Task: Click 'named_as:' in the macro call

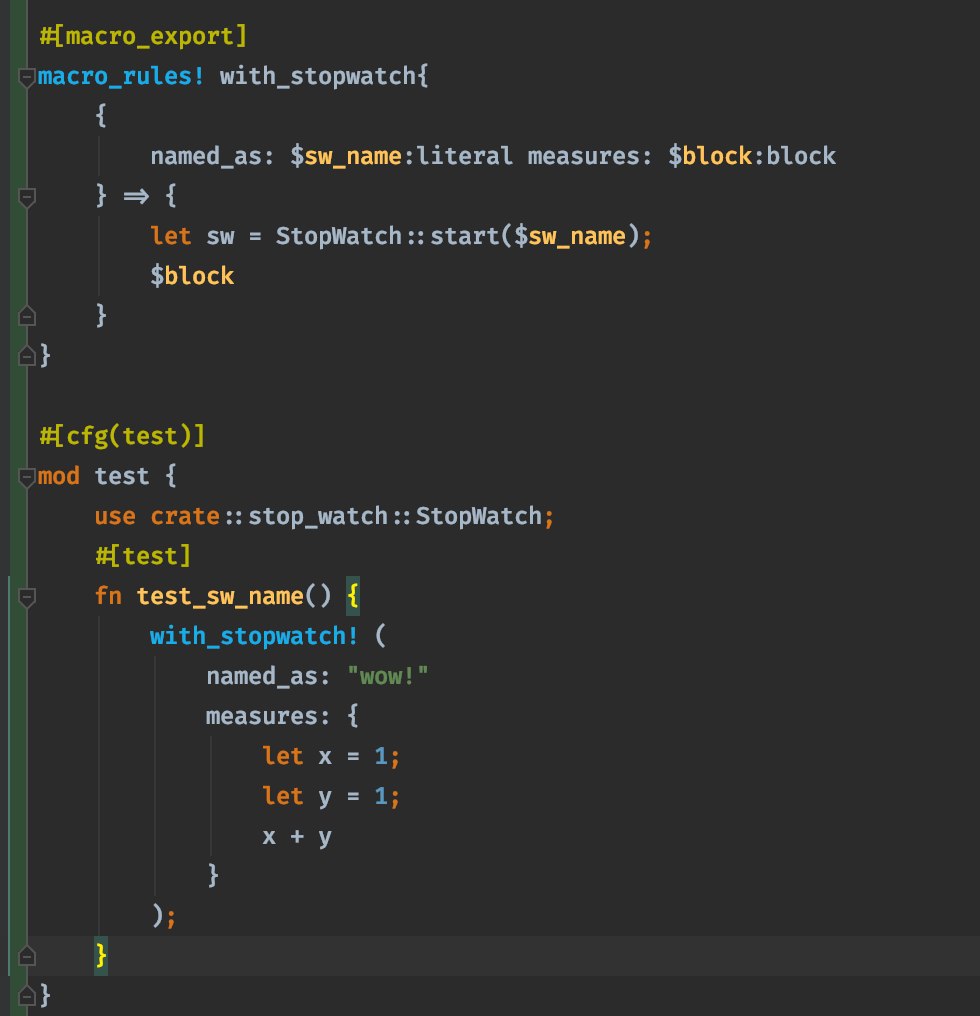Action: point(268,676)
